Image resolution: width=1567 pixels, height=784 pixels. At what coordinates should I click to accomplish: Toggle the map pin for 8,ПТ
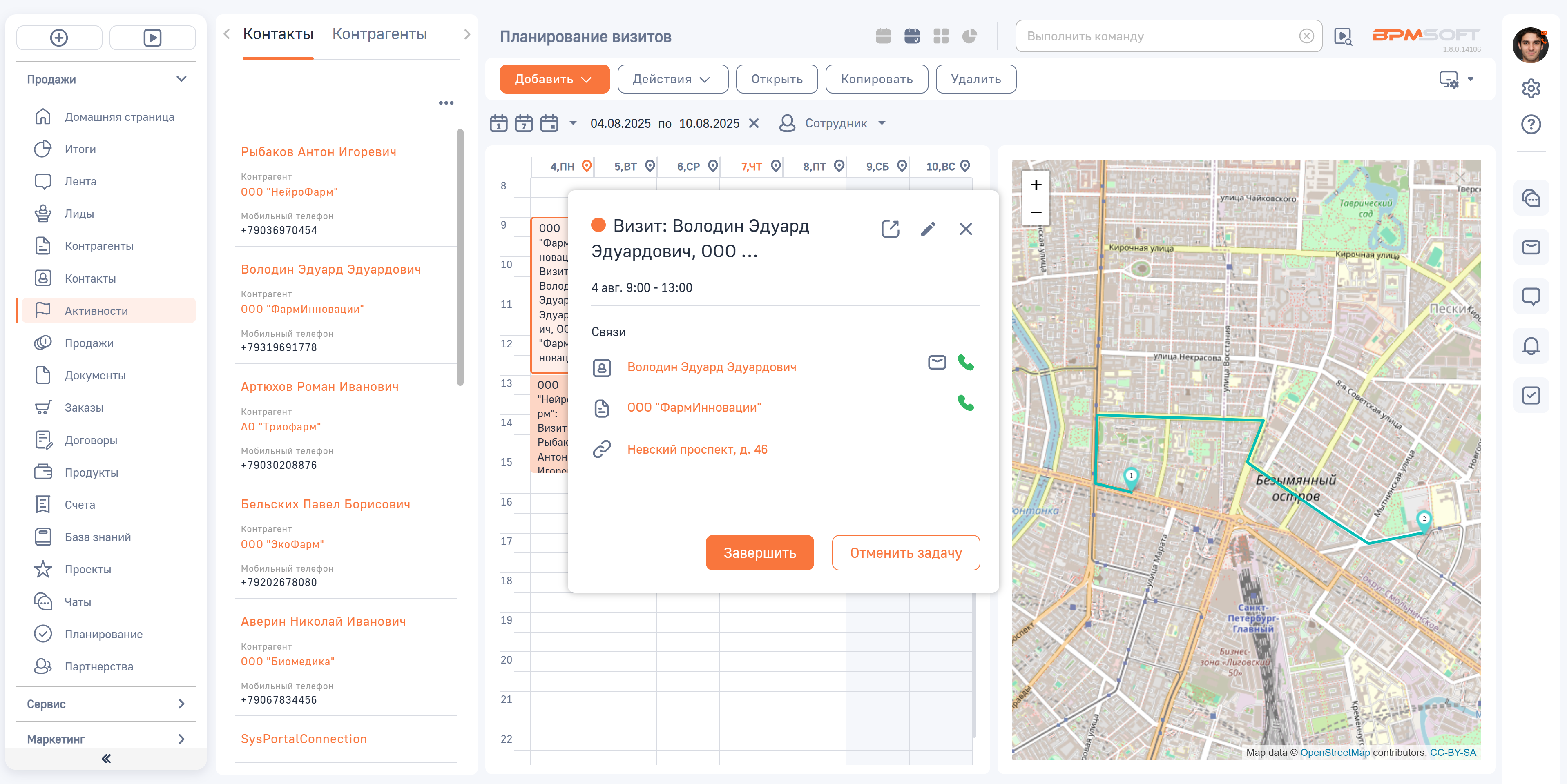click(x=839, y=166)
